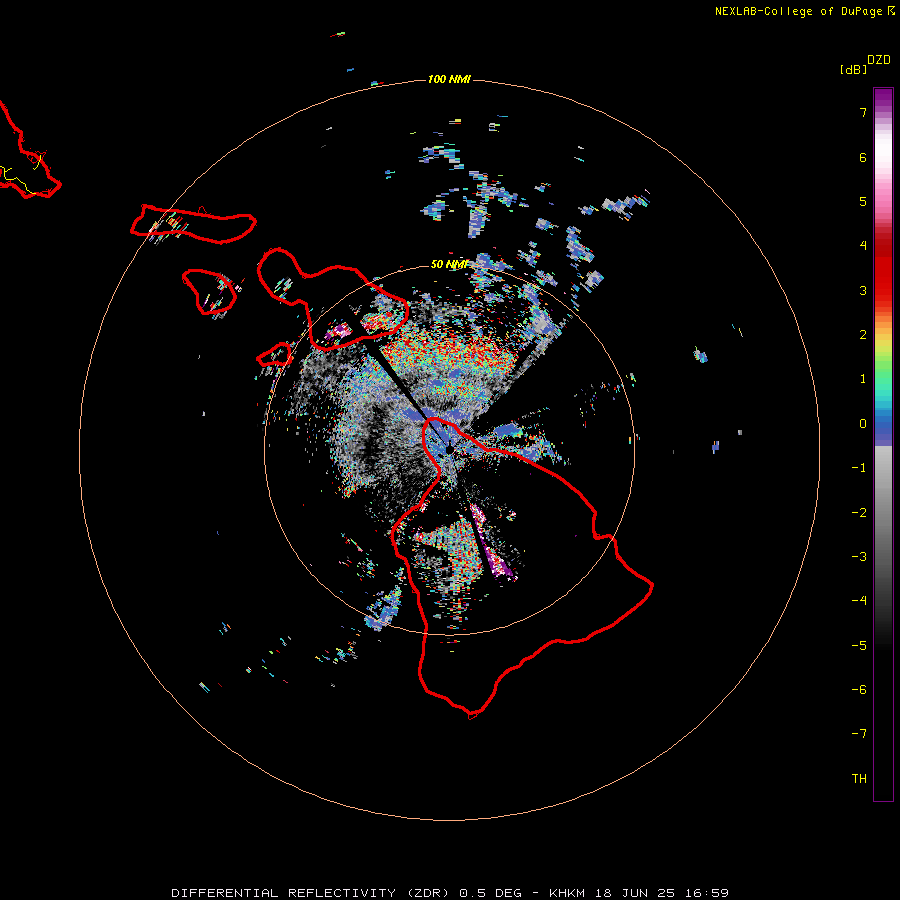Click the 100 NMI range ring label
This screenshot has height=900, width=900.
(x=449, y=79)
